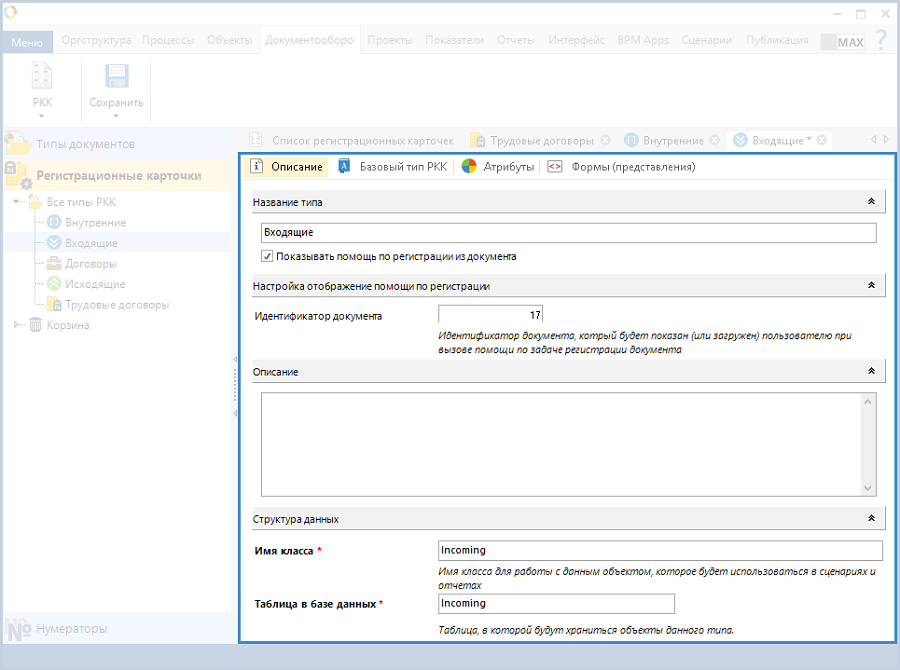Collapse the Структура данных section
The height and width of the screenshot is (670, 900).
pos(871,519)
